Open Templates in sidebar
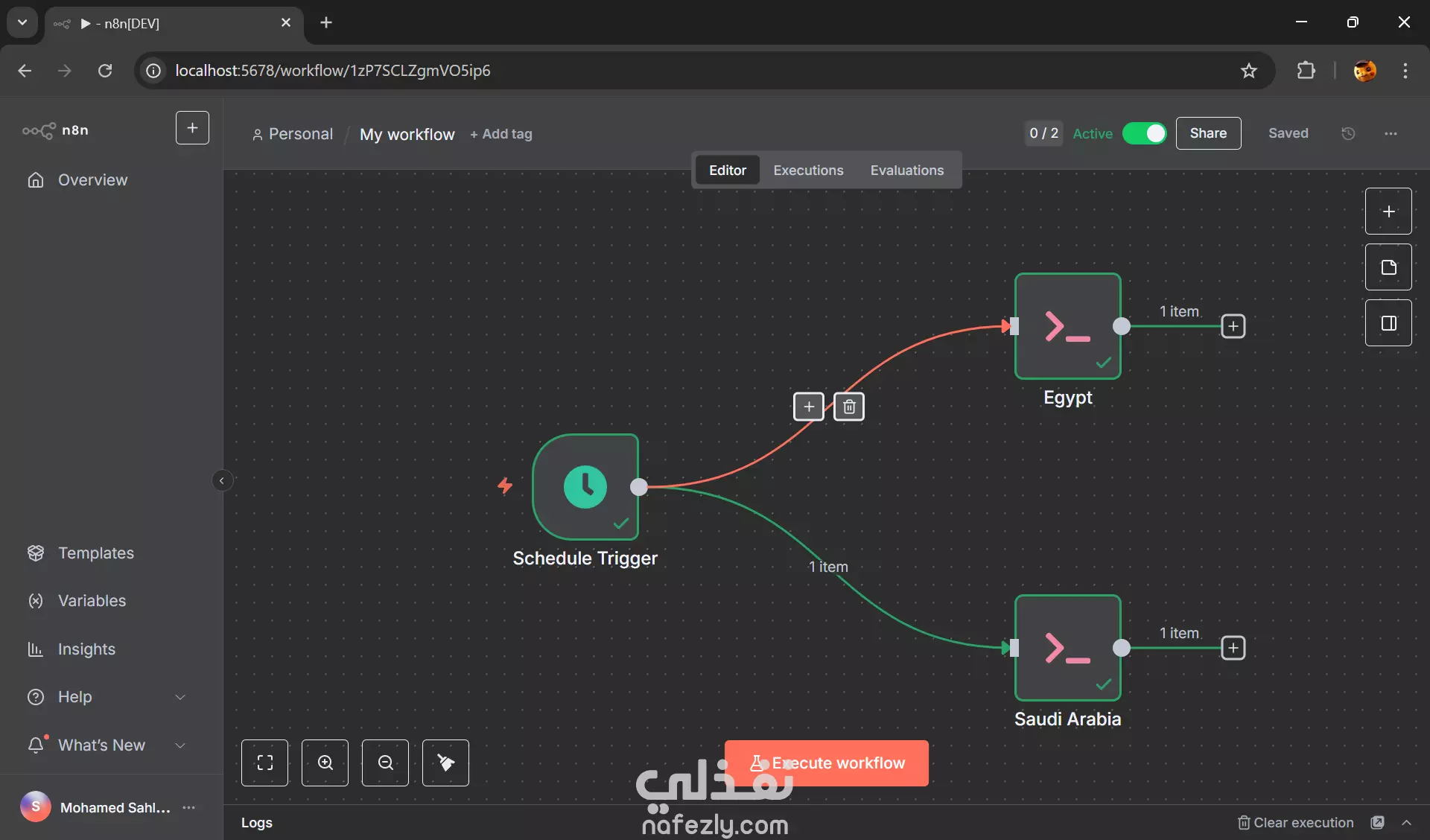This screenshot has height=840, width=1430. (96, 553)
